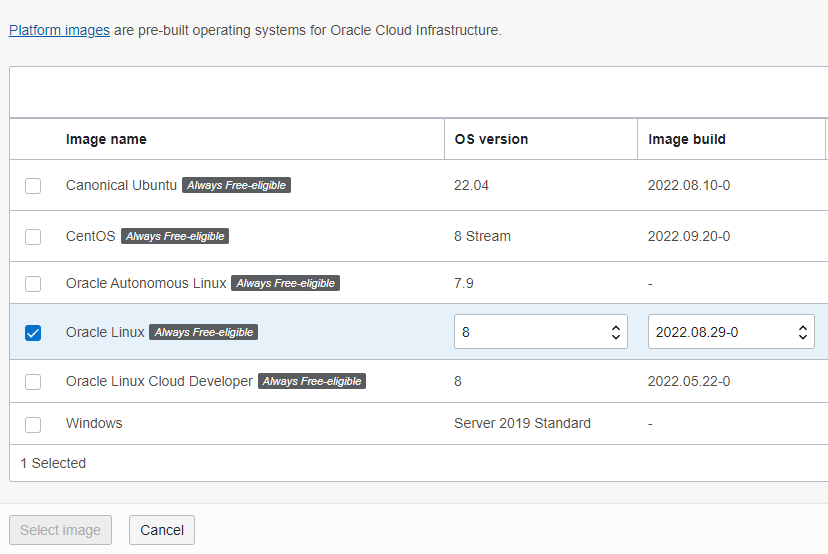Click the 2022.08.10-0 image build cell
Viewport: 828px width, 554px height.
click(x=689, y=185)
